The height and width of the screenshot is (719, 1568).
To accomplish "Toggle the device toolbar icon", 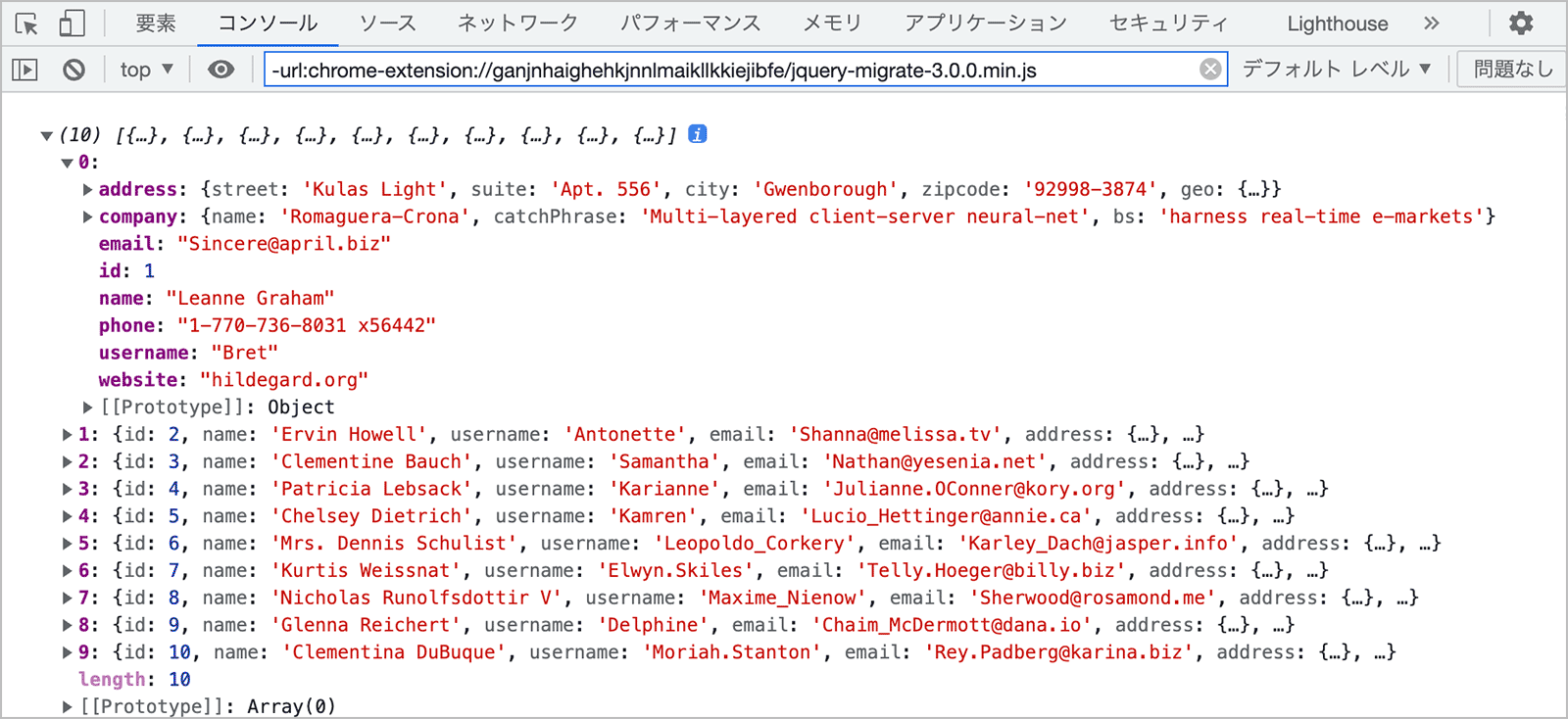I will (x=72, y=24).
